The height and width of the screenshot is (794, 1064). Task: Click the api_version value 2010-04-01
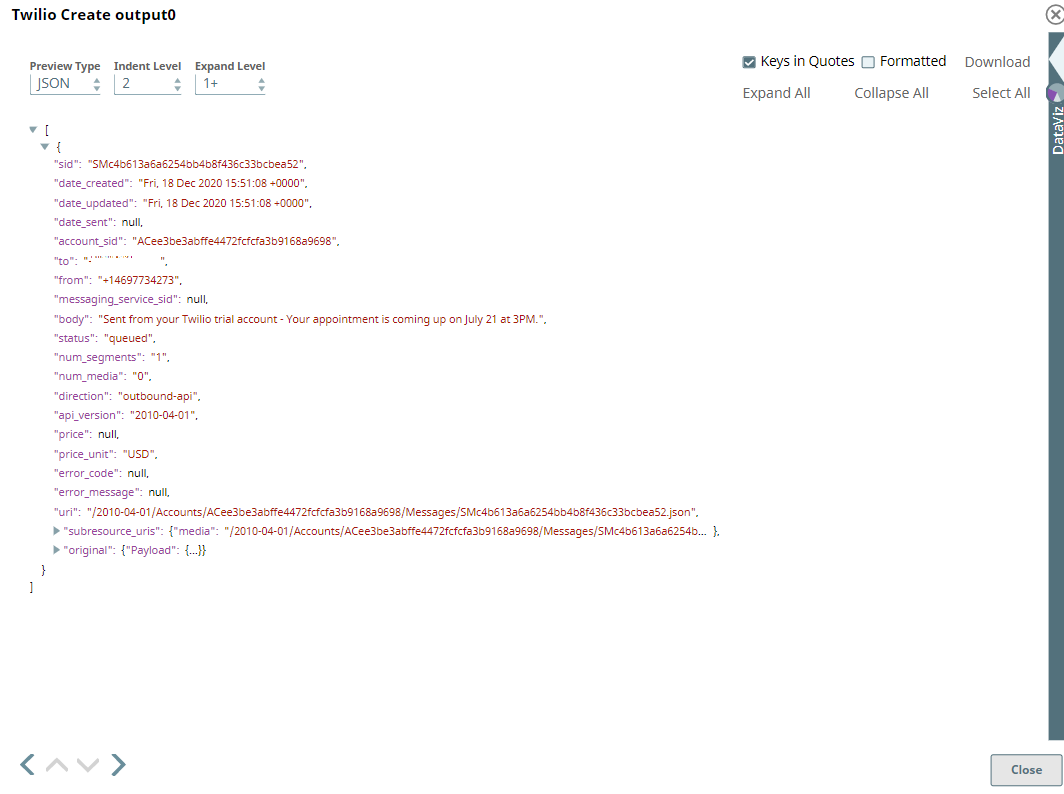tap(163, 415)
